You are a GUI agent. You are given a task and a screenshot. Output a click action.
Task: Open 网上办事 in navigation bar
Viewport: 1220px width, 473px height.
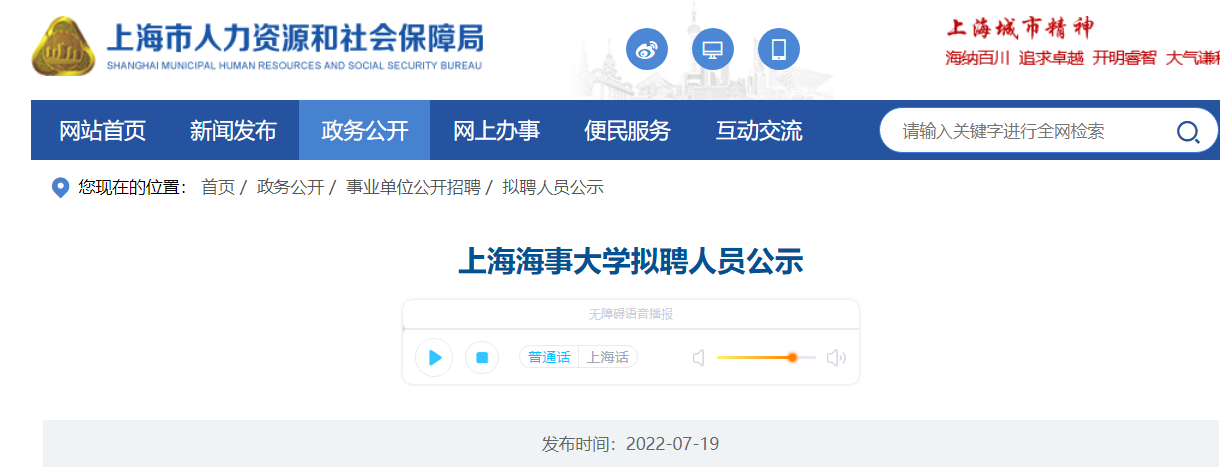[x=496, y=130]
